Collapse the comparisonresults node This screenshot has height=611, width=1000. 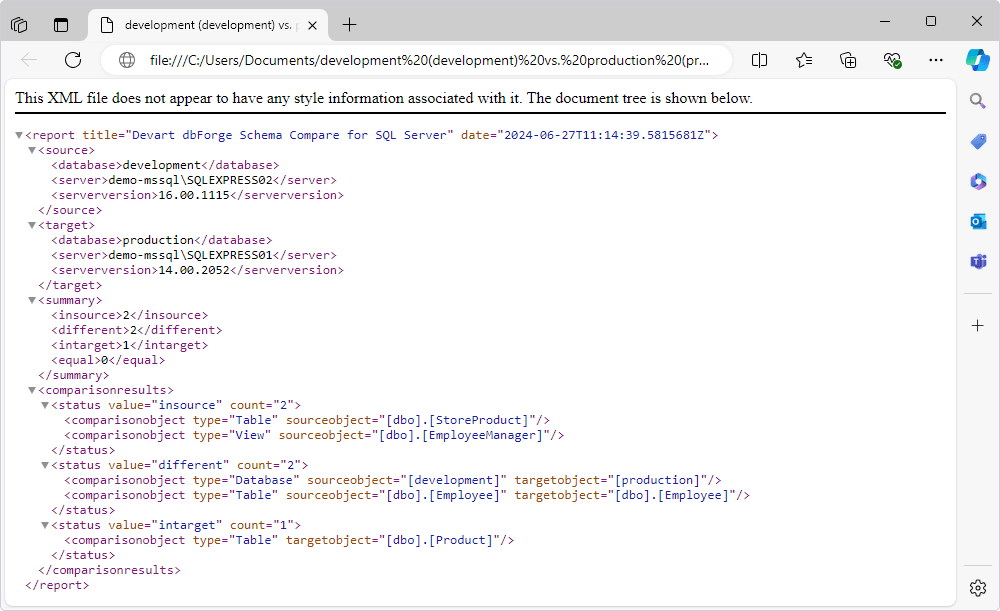[x=32, y=390]
